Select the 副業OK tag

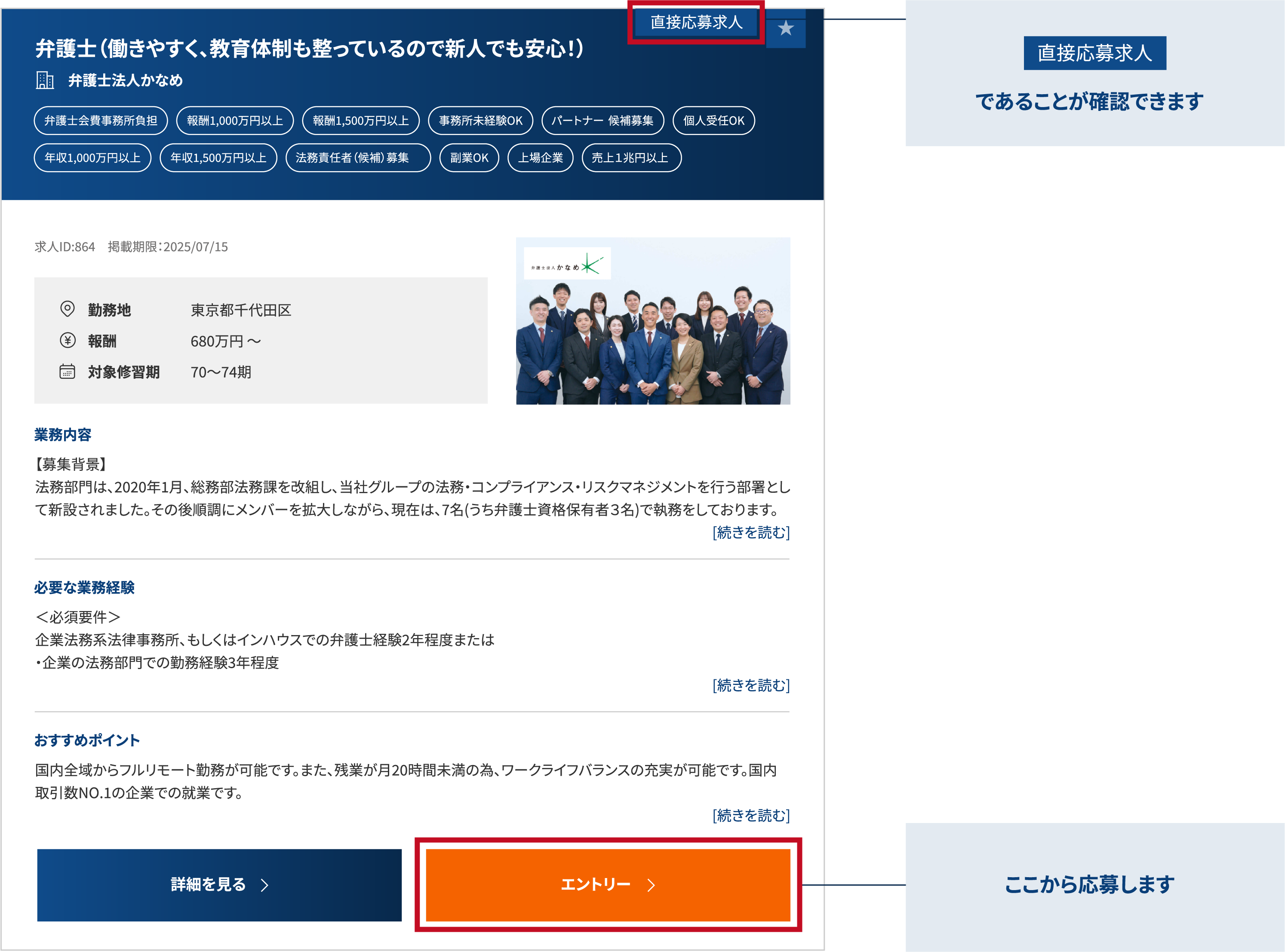click(x=469, y=158)
